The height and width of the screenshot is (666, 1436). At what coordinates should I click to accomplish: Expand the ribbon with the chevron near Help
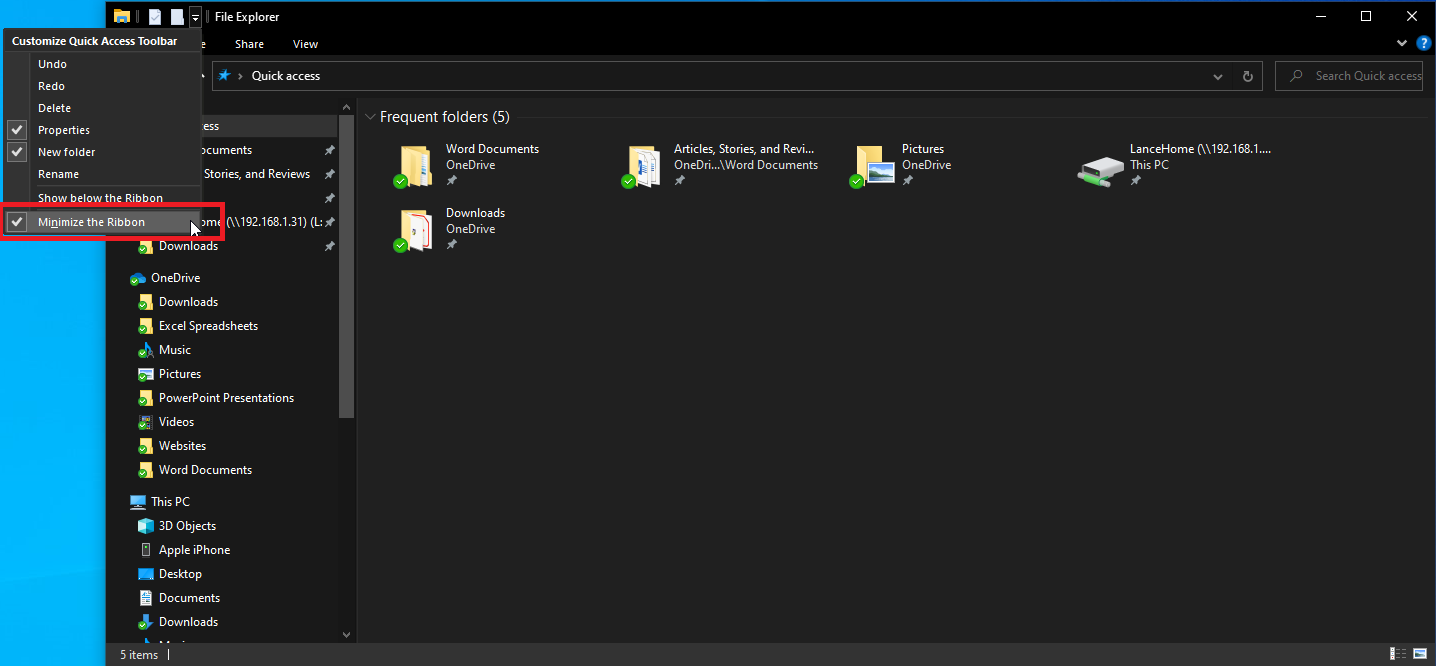pyautogui.click(x=1402, y=44)
